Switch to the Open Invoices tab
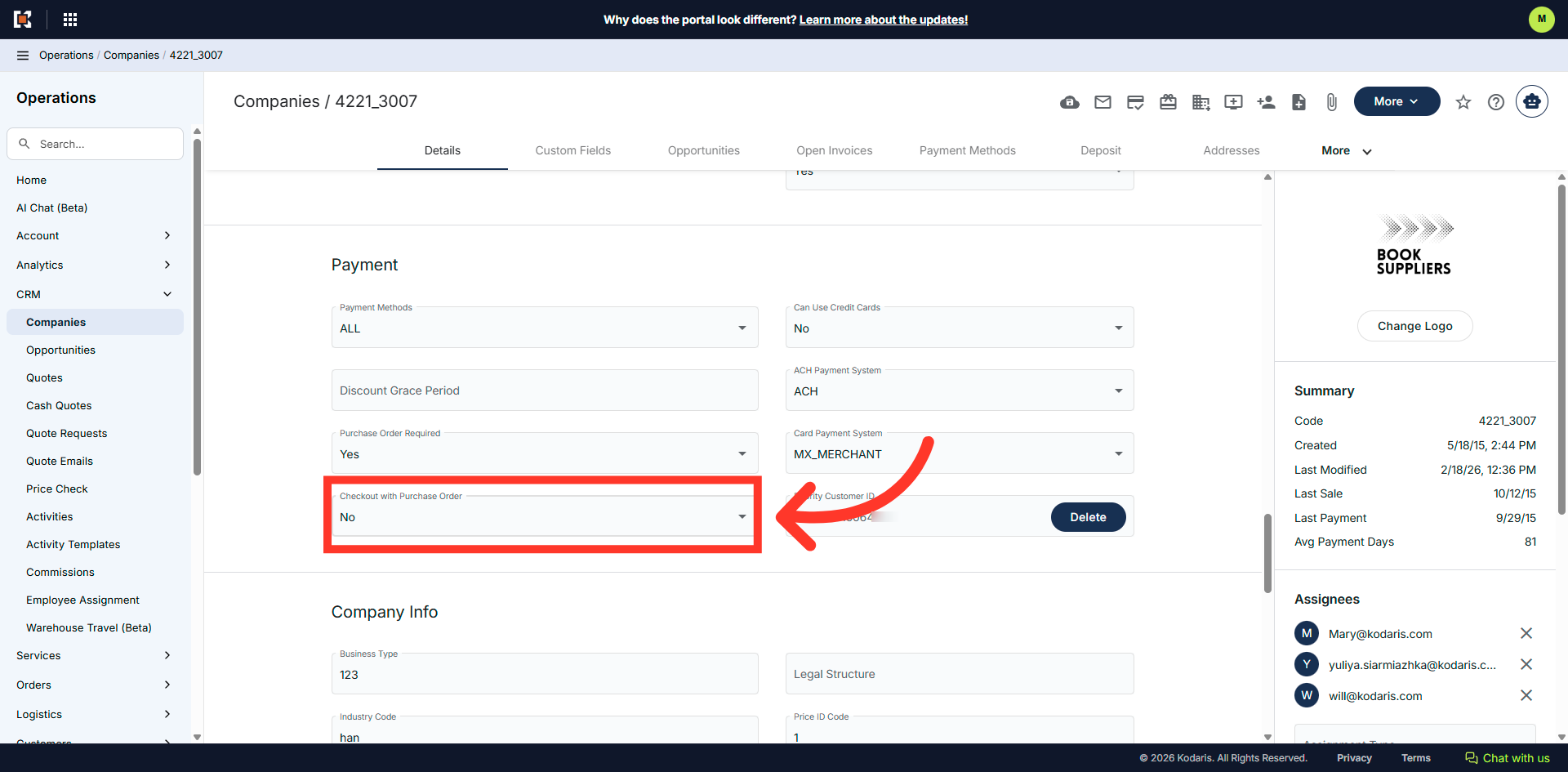The height and width of the screenshot is (772, 1568). 835,150
